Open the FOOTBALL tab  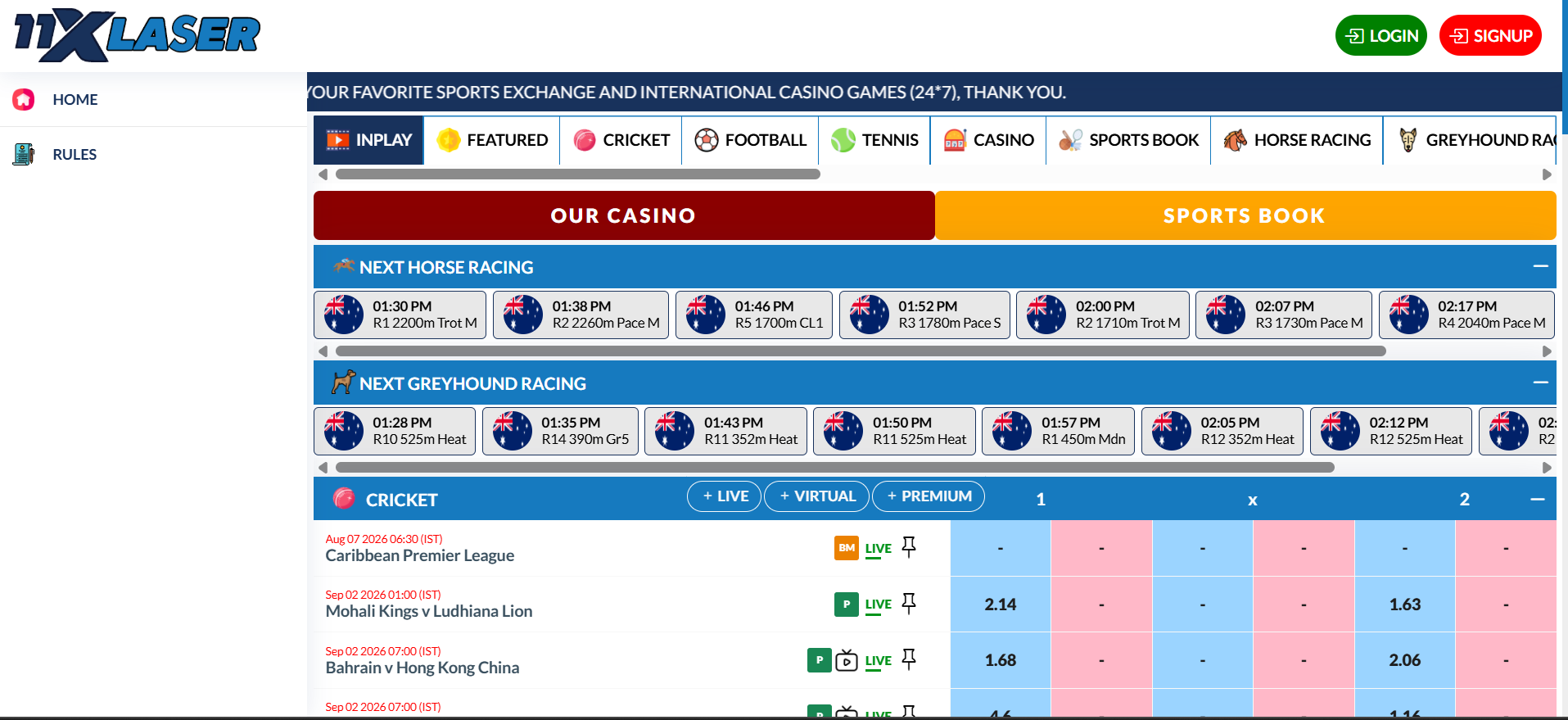pos(751,140)
